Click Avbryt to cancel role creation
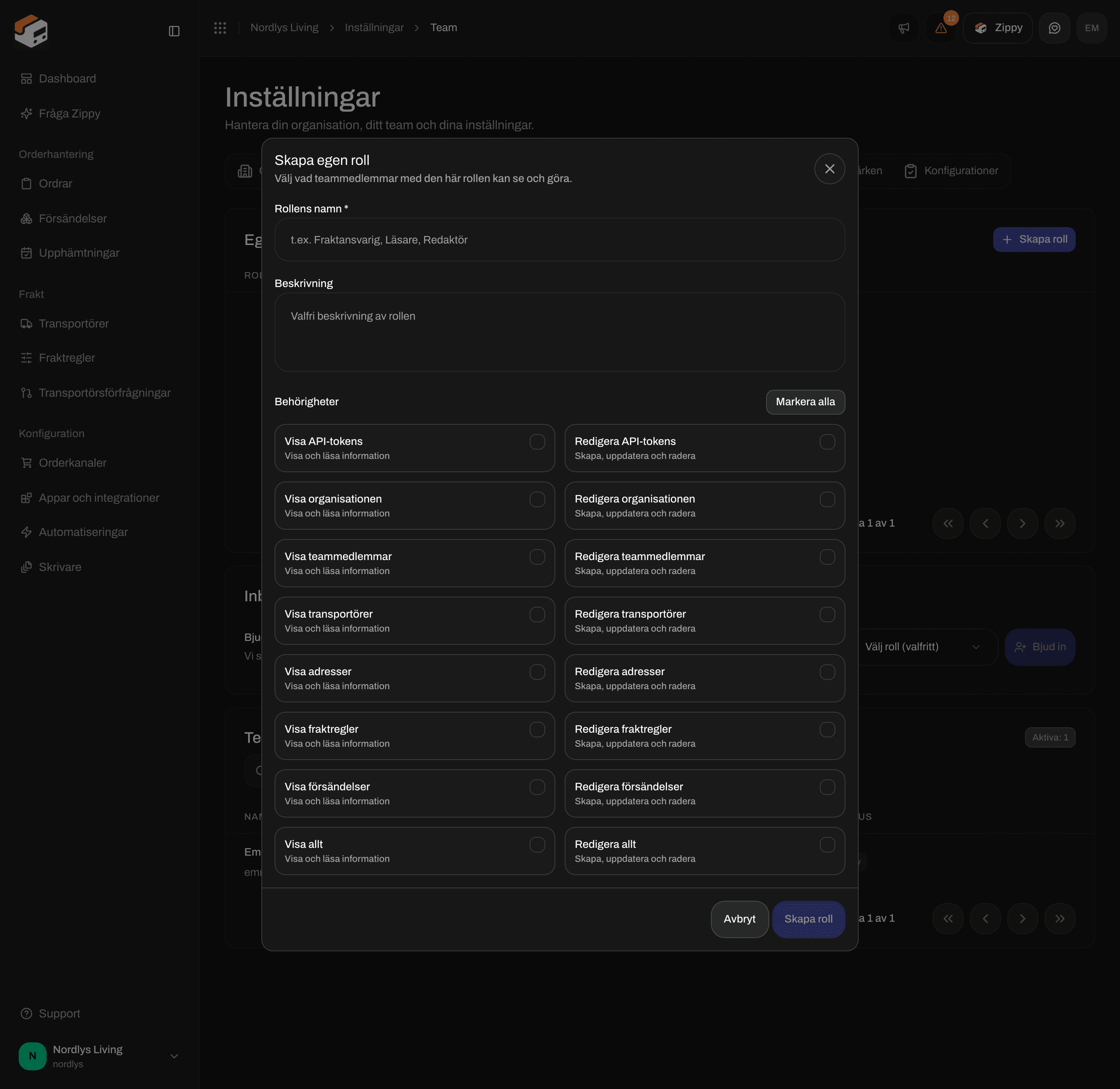 coord(740,919)
